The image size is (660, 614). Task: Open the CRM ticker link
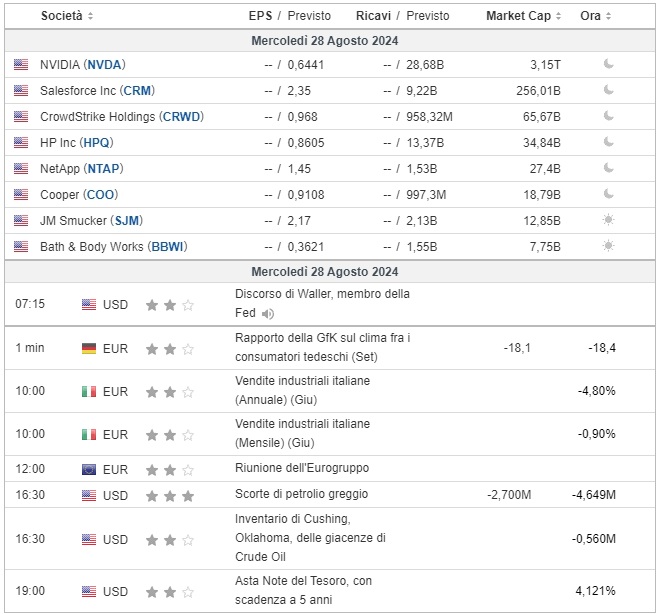[x=137, y=91]
